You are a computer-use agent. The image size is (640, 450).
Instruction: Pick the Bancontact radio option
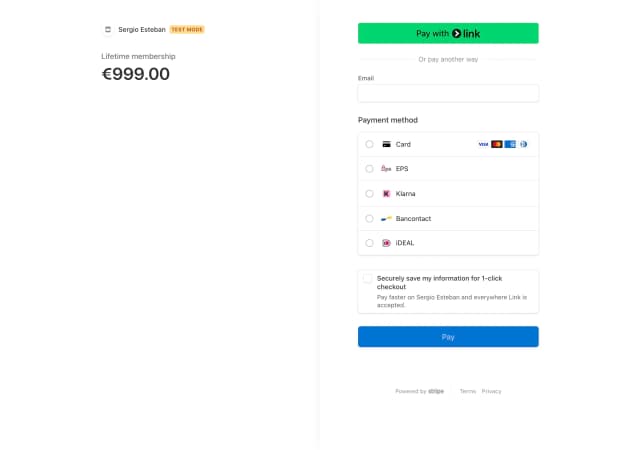(369, 218)
